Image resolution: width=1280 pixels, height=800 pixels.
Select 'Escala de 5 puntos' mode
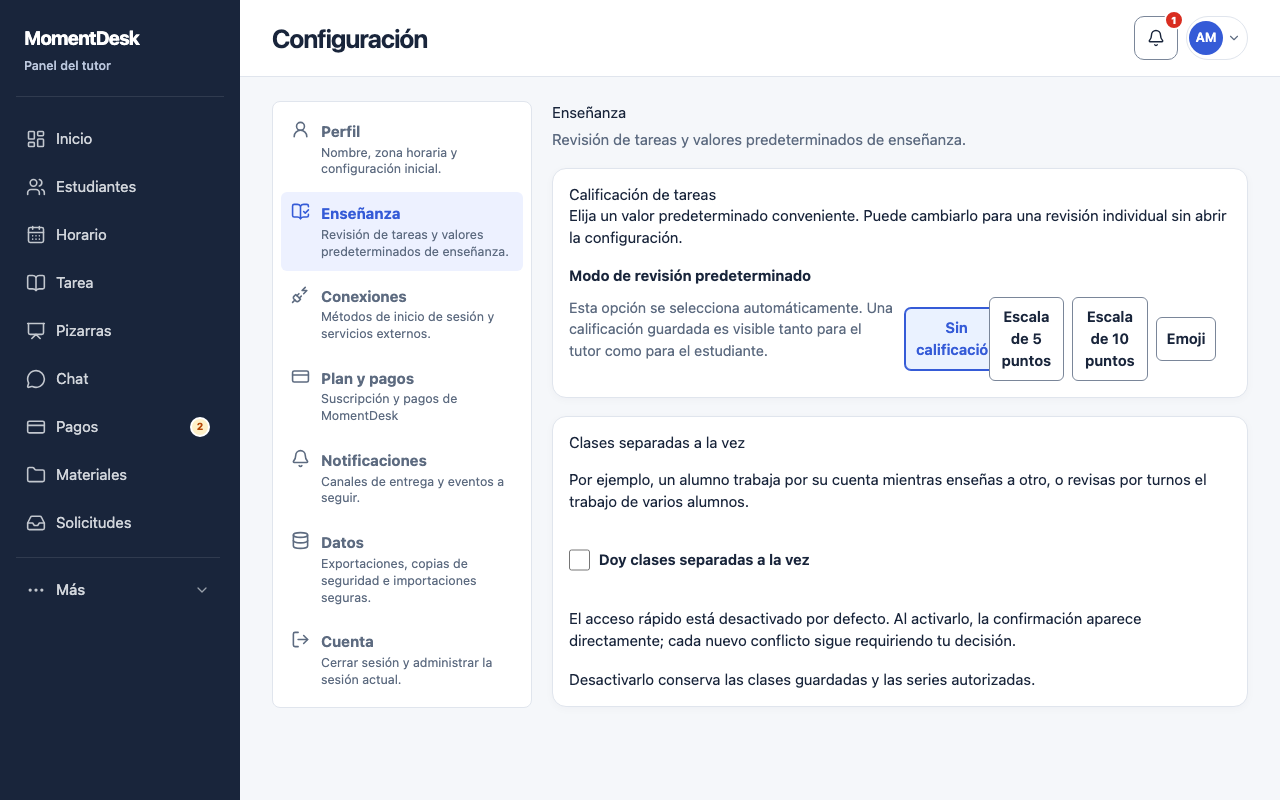(1026, 339)
